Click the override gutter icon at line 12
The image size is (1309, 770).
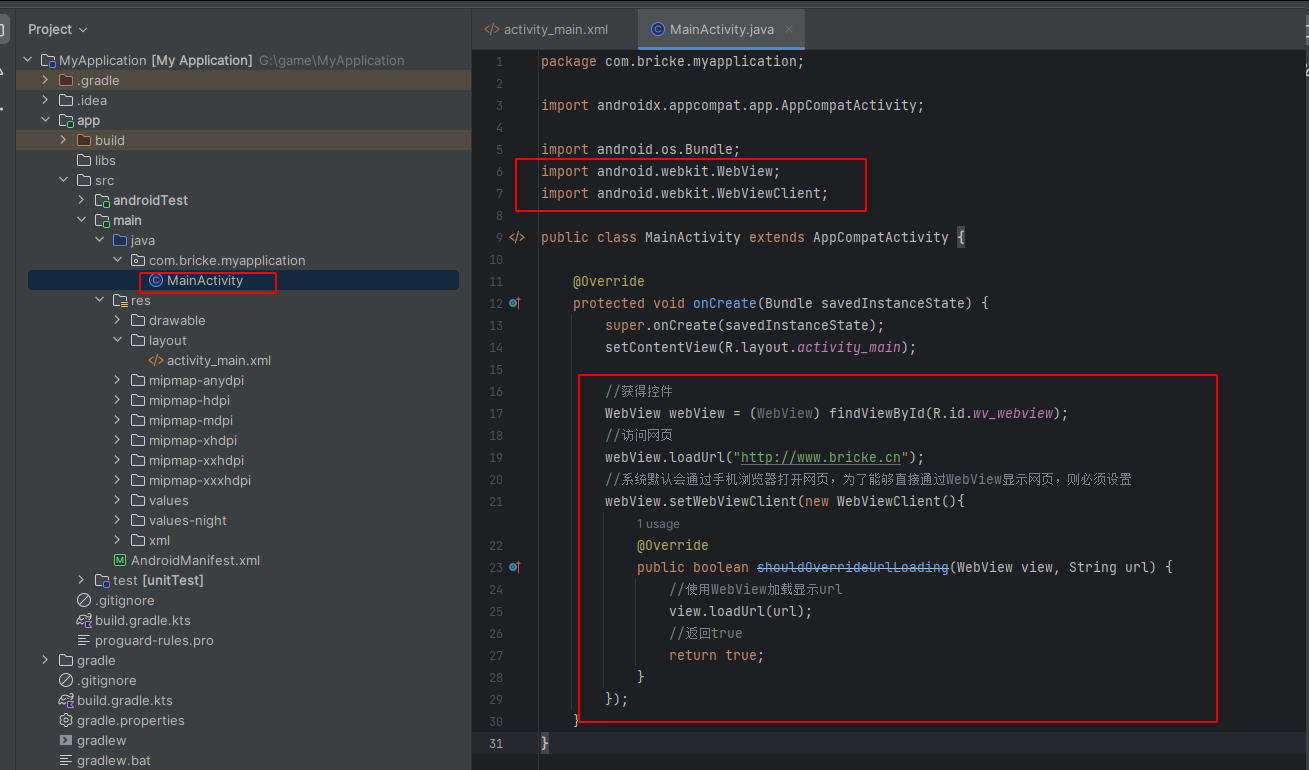(x=515, y=302)
